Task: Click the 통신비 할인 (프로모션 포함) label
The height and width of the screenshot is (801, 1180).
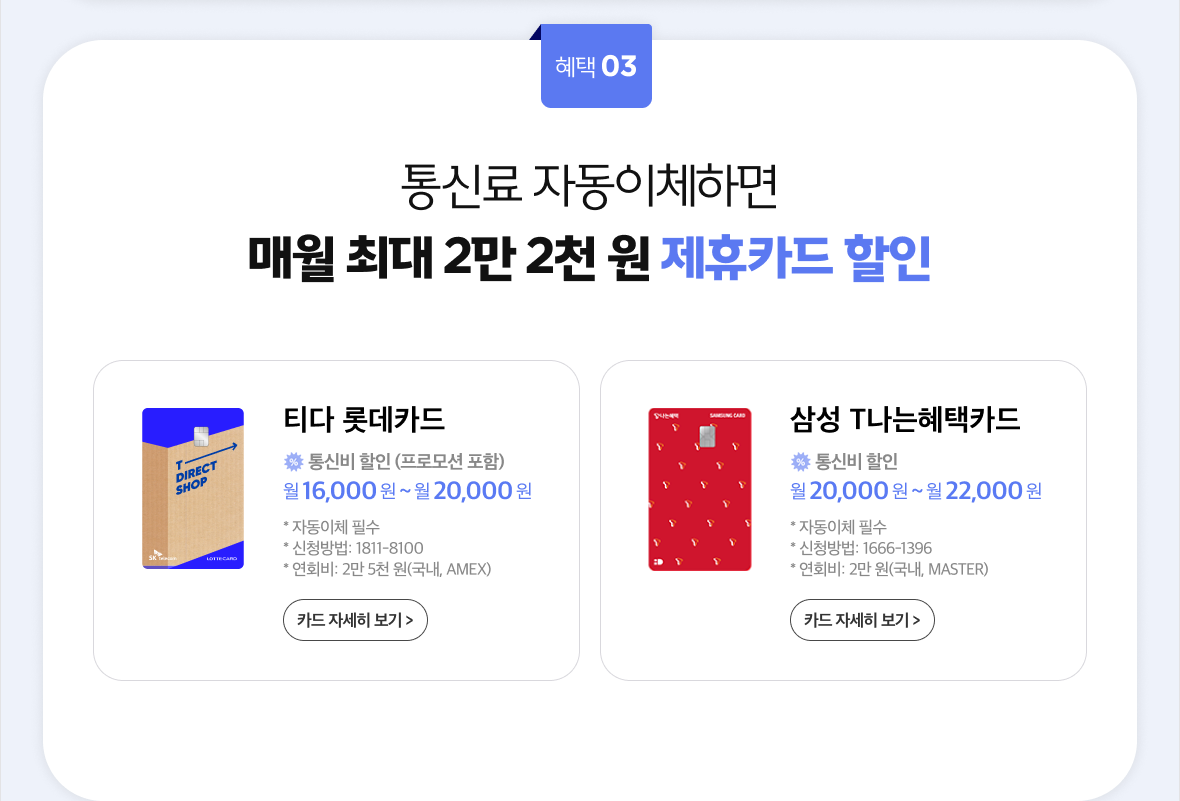Action: (406, 462)
